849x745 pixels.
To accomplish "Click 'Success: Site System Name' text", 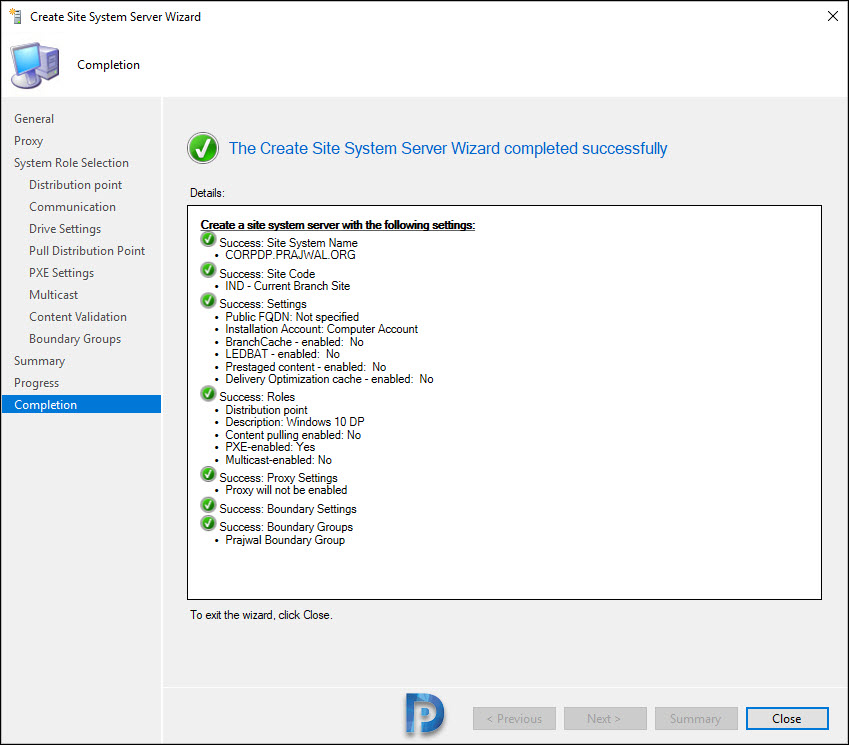I will (289, 243).
